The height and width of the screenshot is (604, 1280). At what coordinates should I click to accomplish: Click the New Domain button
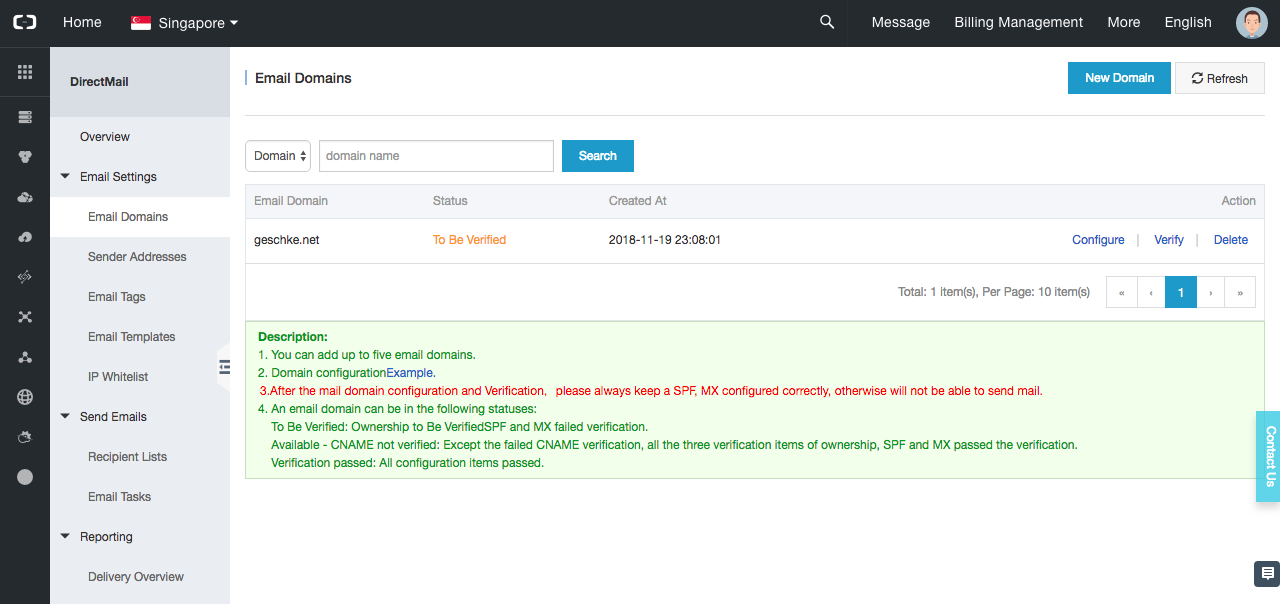click(x=1119, y=78)
